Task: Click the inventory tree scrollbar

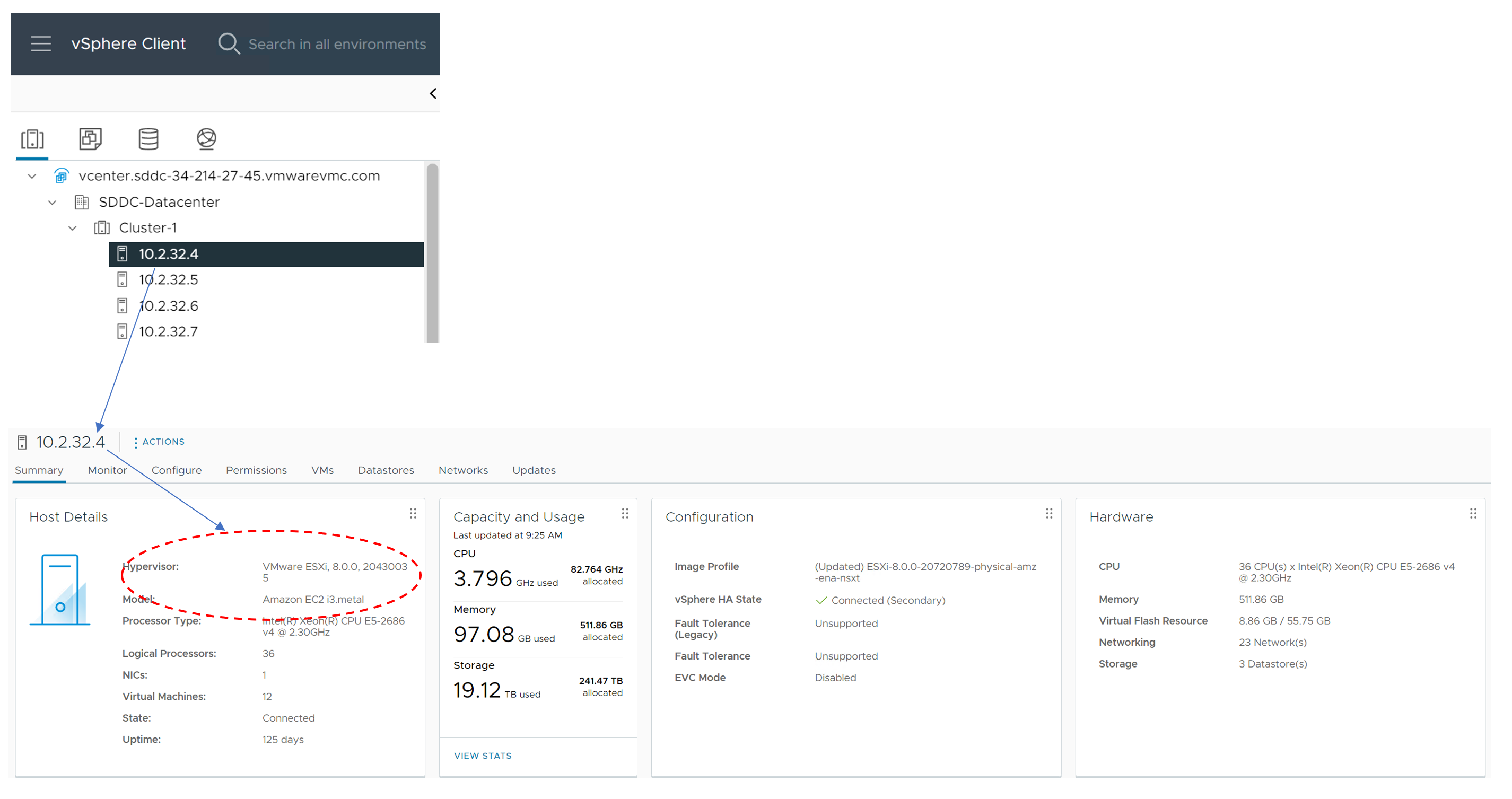Action: tap(432, 252)
